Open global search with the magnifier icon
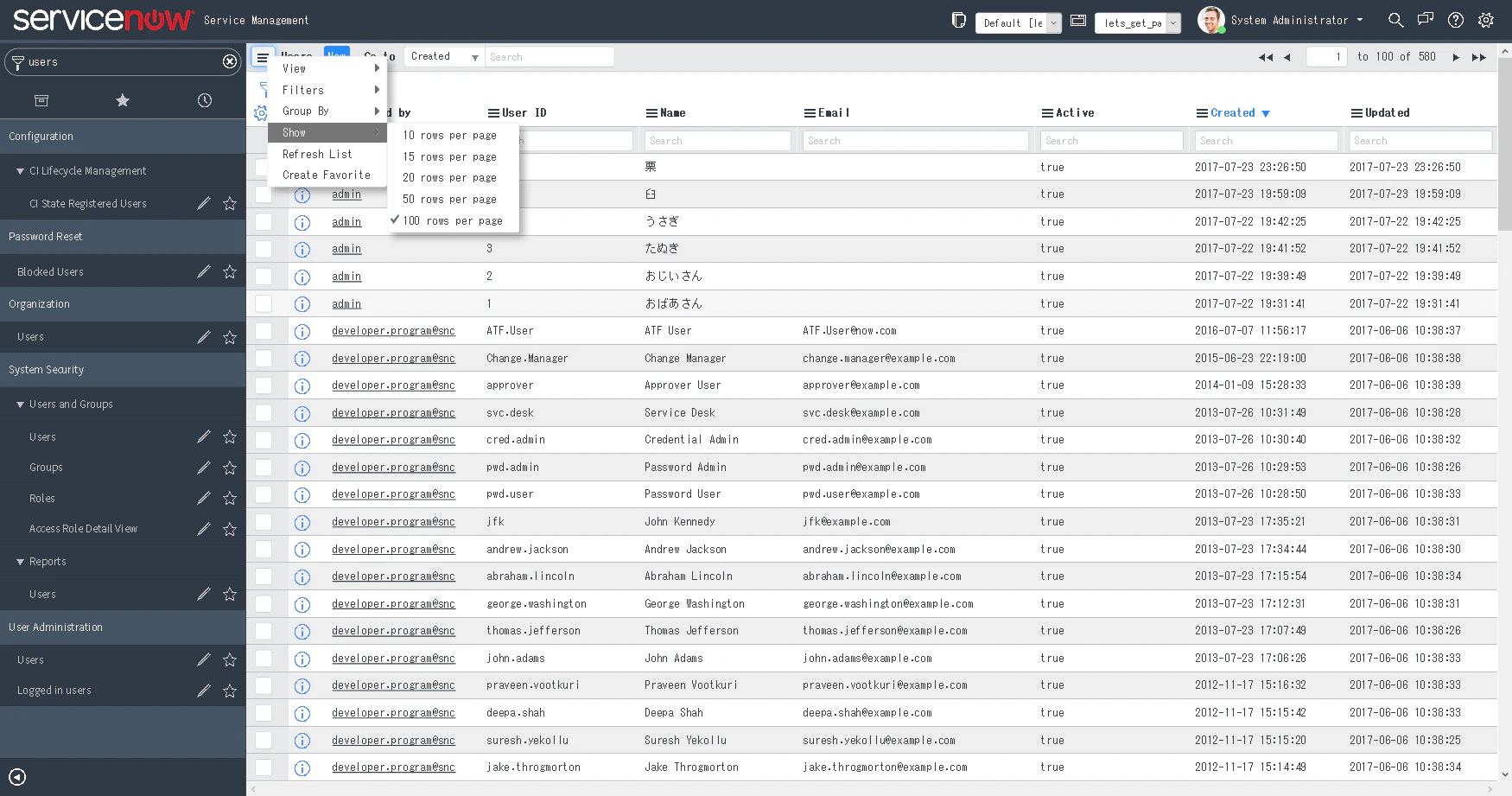 pos(1394,19)
